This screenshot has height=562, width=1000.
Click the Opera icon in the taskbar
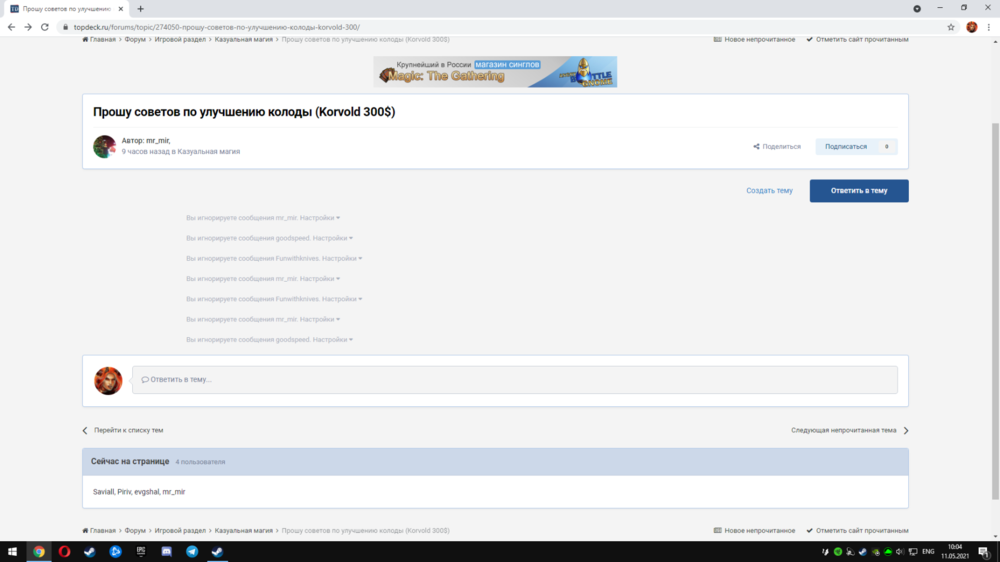tap(64, 551)
